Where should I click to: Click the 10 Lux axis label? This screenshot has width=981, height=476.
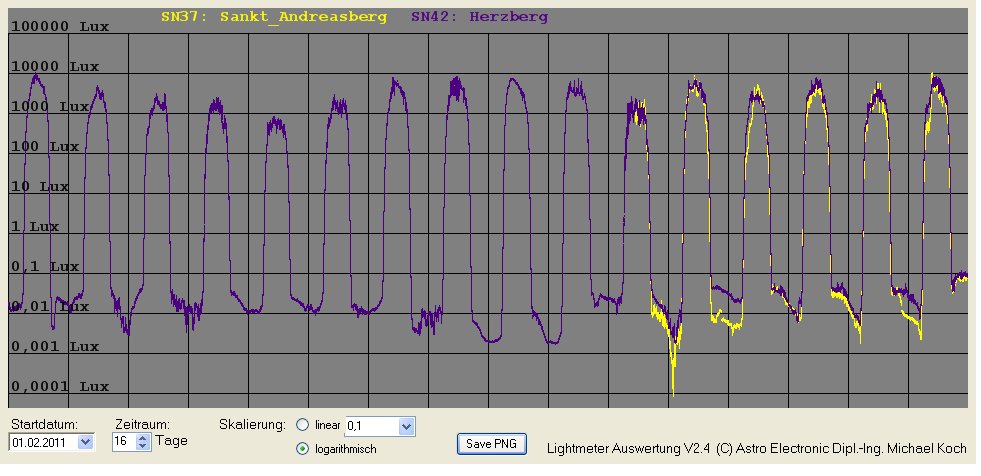tap(40, 187)
